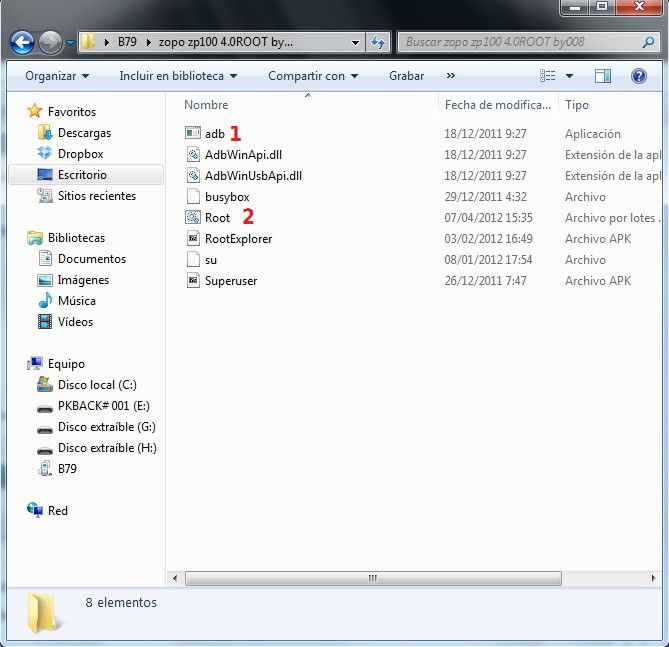Viewport: 669px width, 647px height.
Task: Select the RootExplorer APK icon
Action: coord(193,238)
